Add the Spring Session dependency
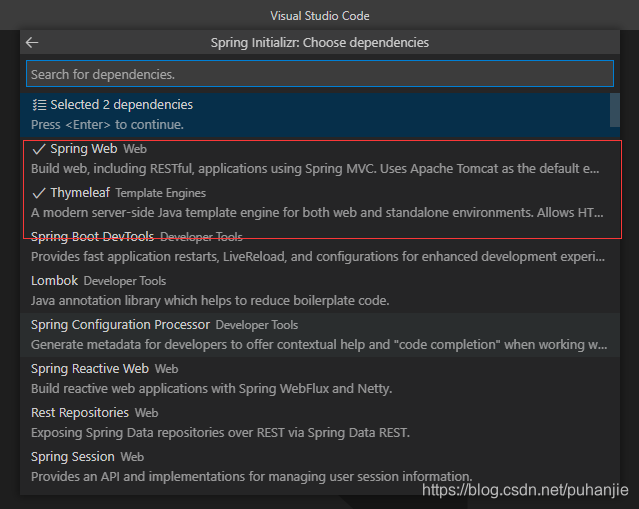Screen dimensions: 639x509 coord(320,467)
